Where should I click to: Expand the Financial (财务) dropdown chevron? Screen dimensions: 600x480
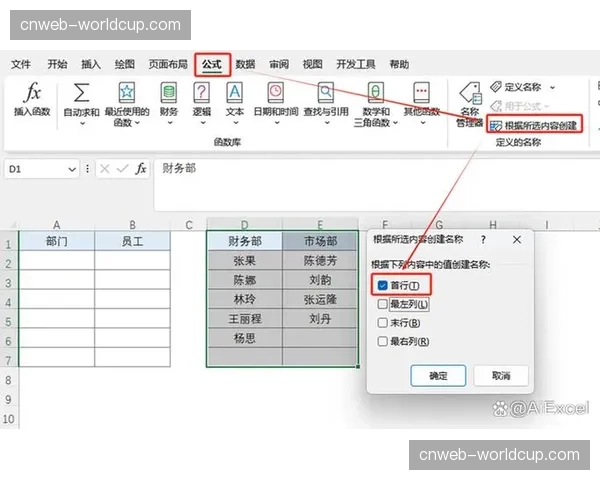click(x=170, y=123)
